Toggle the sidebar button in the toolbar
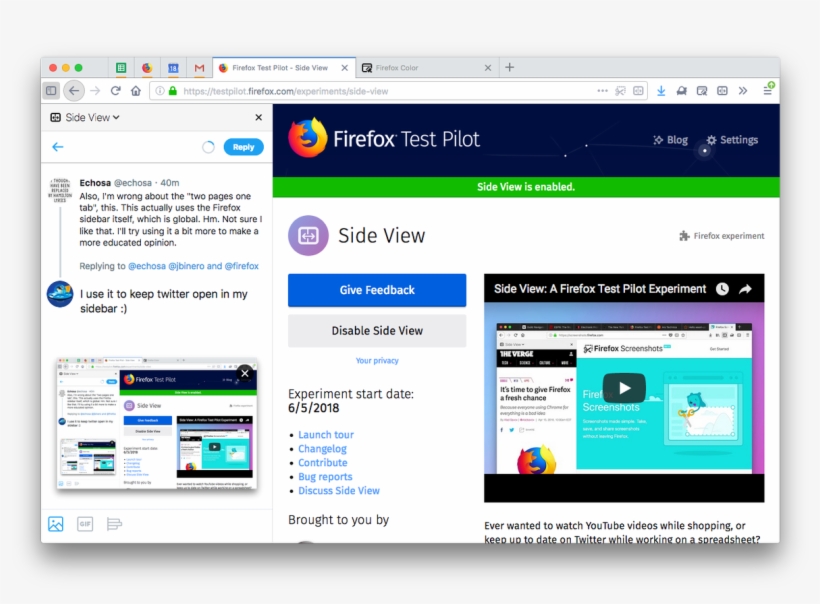This screenshot has height=604, width=820. (x=51, y=90)
